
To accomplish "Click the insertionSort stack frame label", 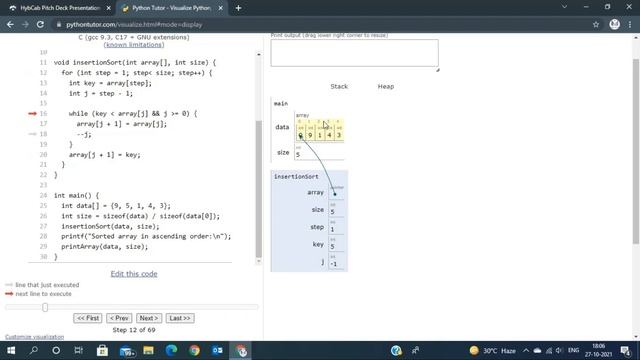I will click(x=296, y=176).
